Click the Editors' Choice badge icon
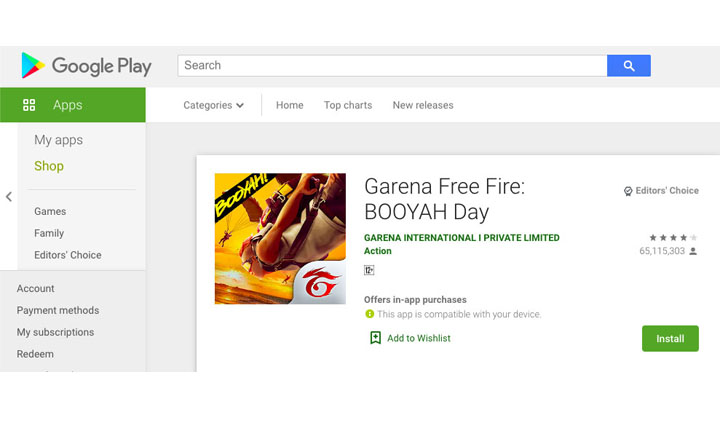Image resolution: width=720 pixels, height=430 pixels. (628, 191)
